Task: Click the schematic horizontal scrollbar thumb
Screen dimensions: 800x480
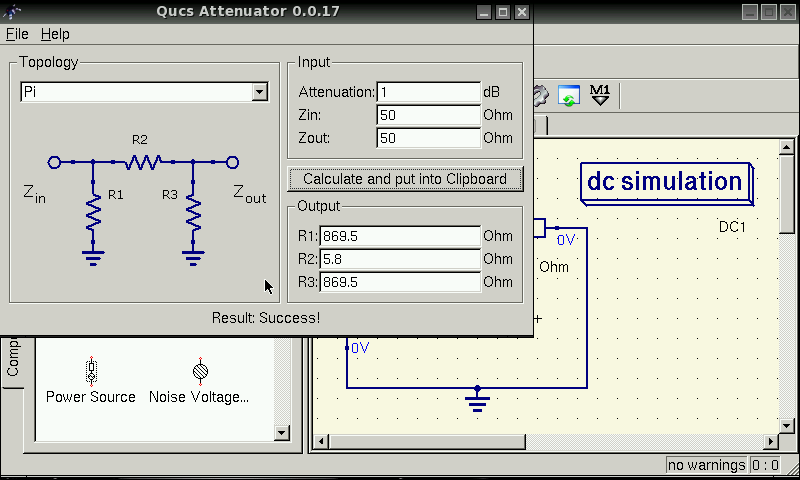Action: pos(427,441)
